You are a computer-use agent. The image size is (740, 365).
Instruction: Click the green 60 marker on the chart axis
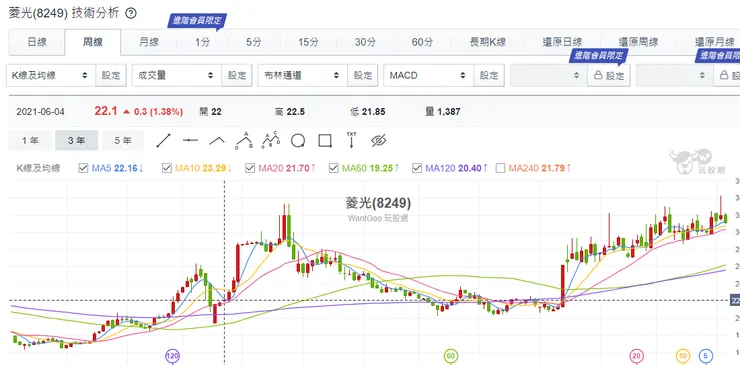tap(451, 357)
